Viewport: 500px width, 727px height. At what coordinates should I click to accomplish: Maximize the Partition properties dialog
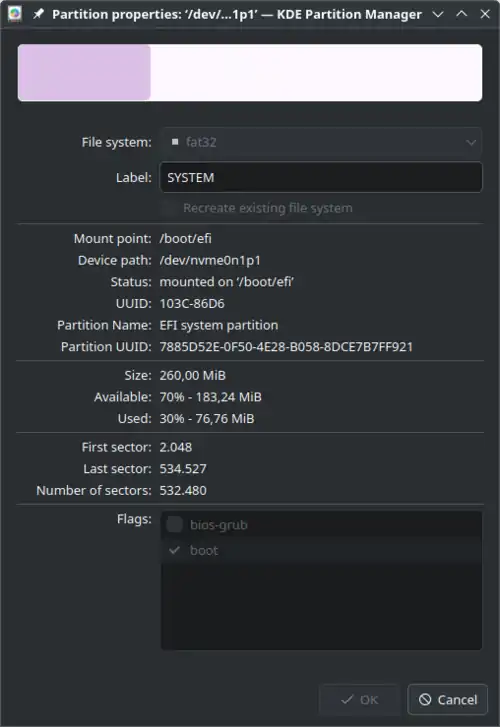(x=462, y=14)
